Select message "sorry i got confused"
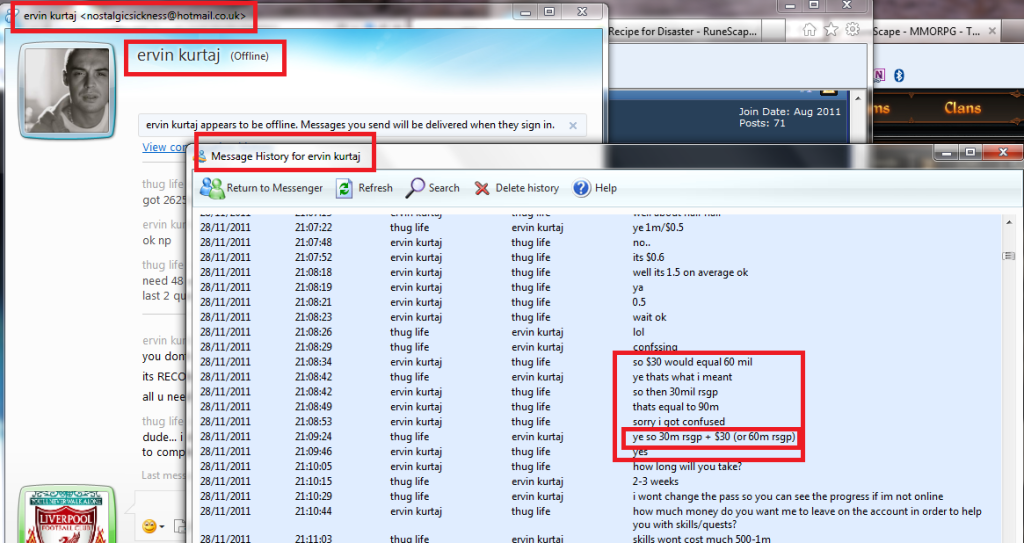The image size is (1024, 543). 679,422
